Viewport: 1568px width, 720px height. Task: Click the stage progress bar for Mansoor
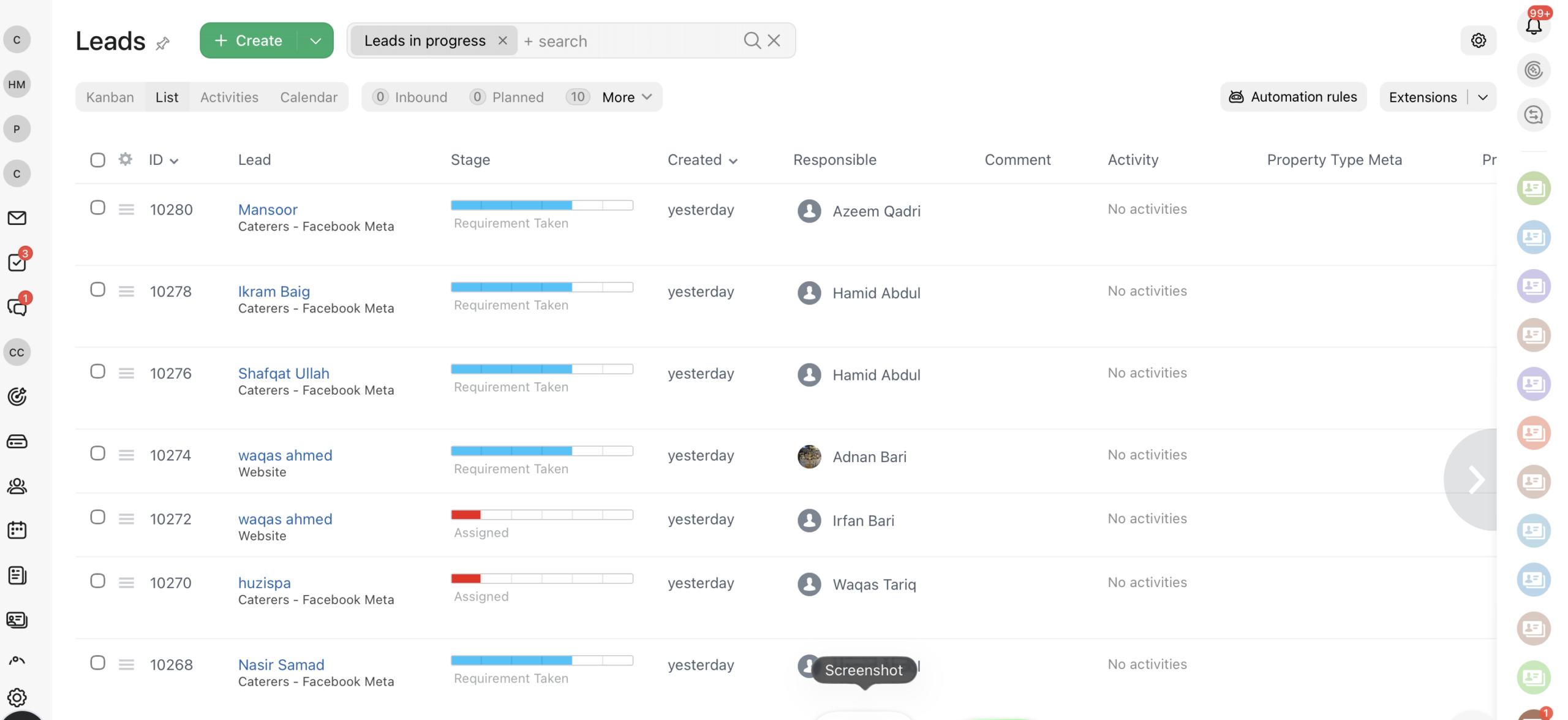541,205
